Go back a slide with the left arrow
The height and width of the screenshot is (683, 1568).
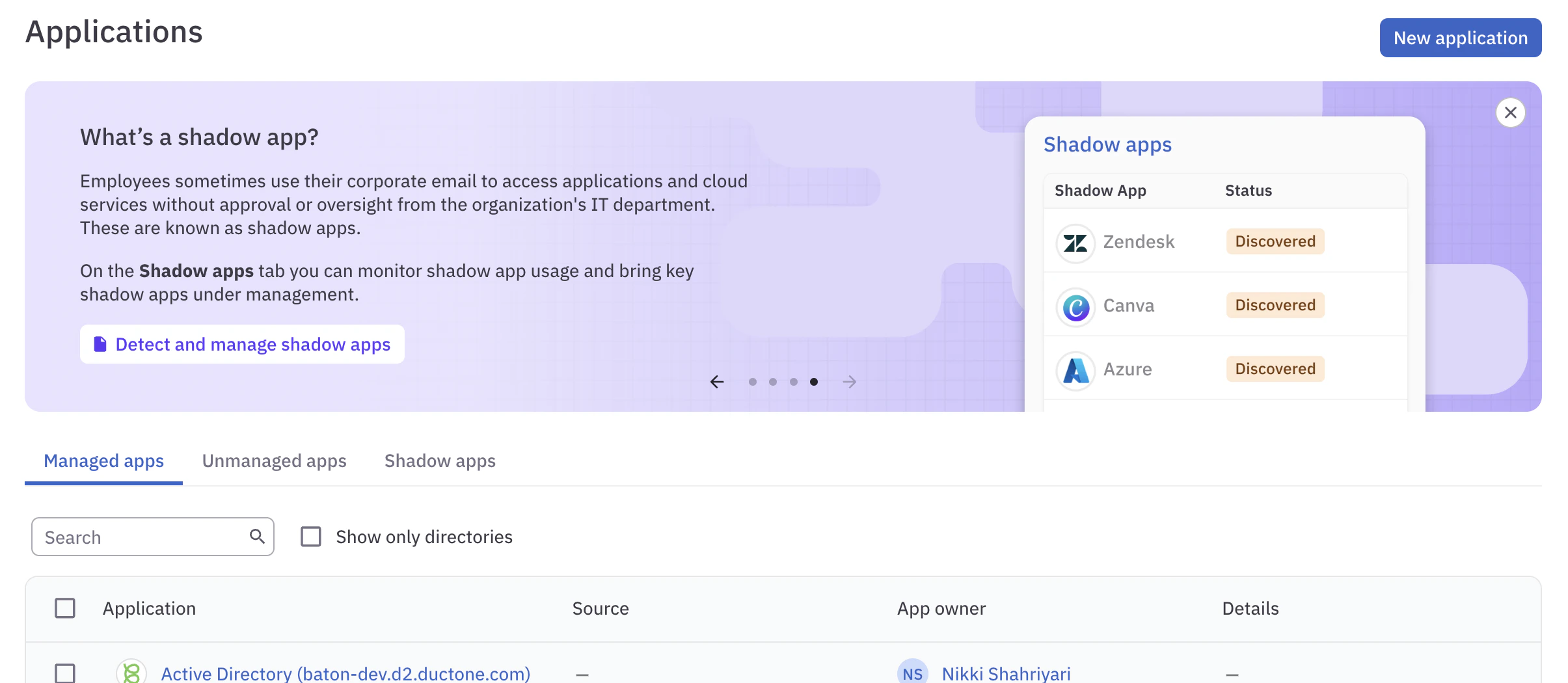pos(717,382)
